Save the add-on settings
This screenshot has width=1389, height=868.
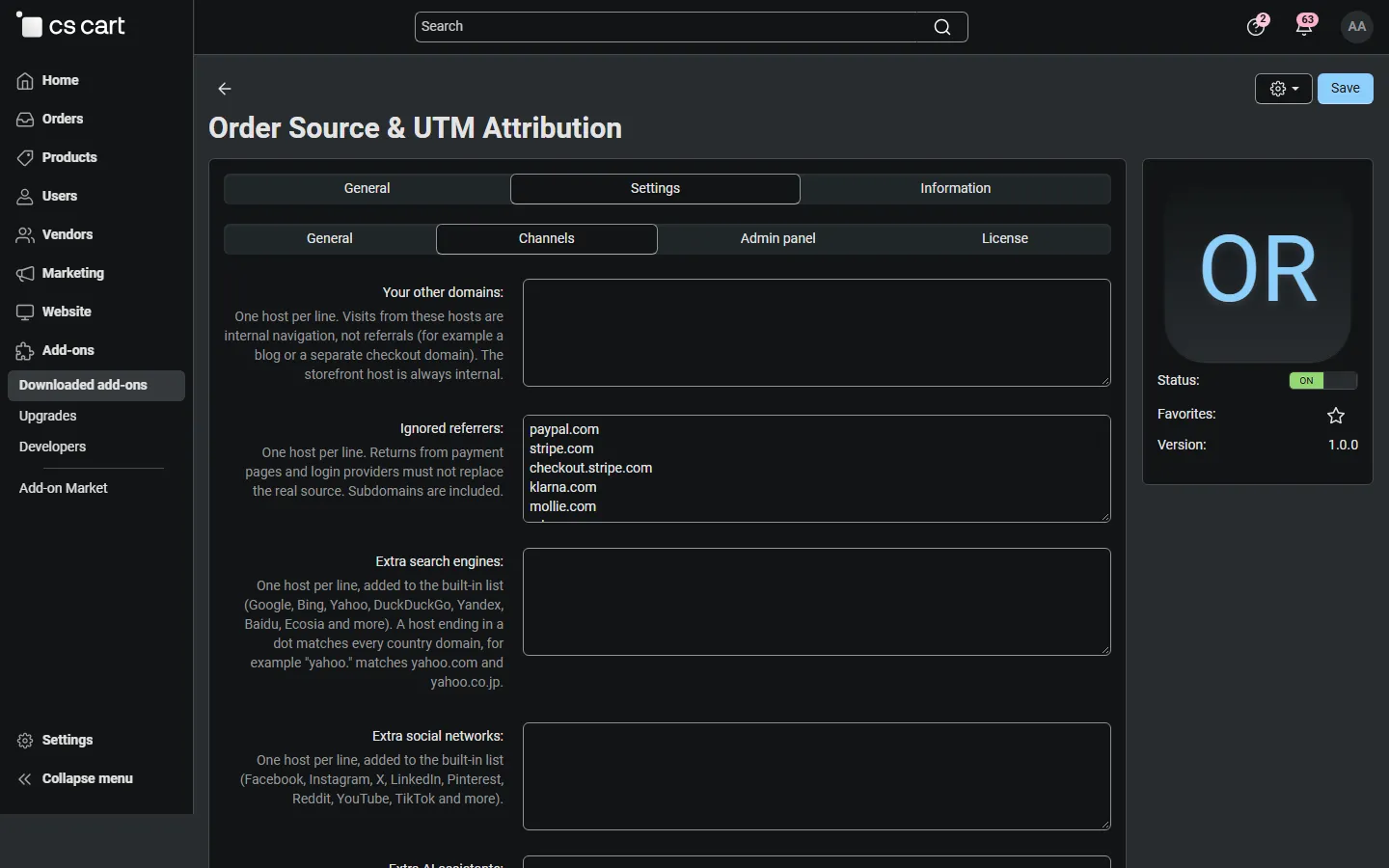point(1346,89)
